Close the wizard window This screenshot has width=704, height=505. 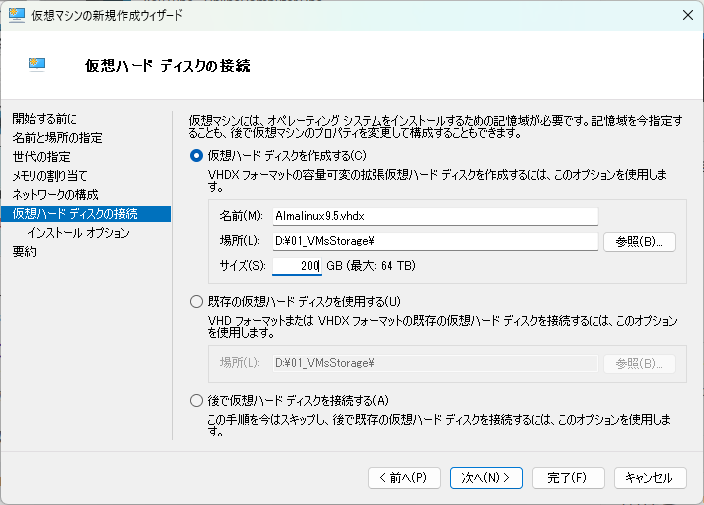686,15
